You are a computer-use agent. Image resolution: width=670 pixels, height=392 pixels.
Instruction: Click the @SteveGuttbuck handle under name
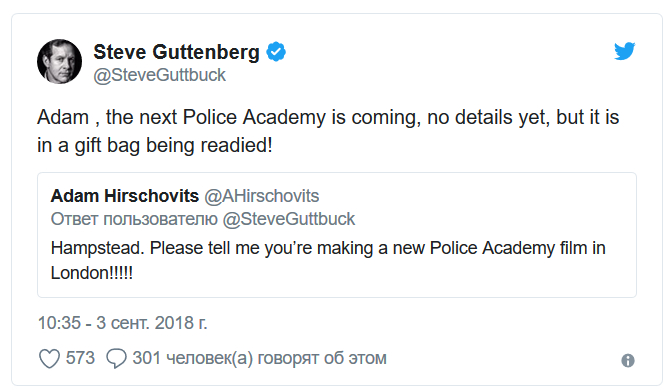pyautogui.click(x=159, y=75)
